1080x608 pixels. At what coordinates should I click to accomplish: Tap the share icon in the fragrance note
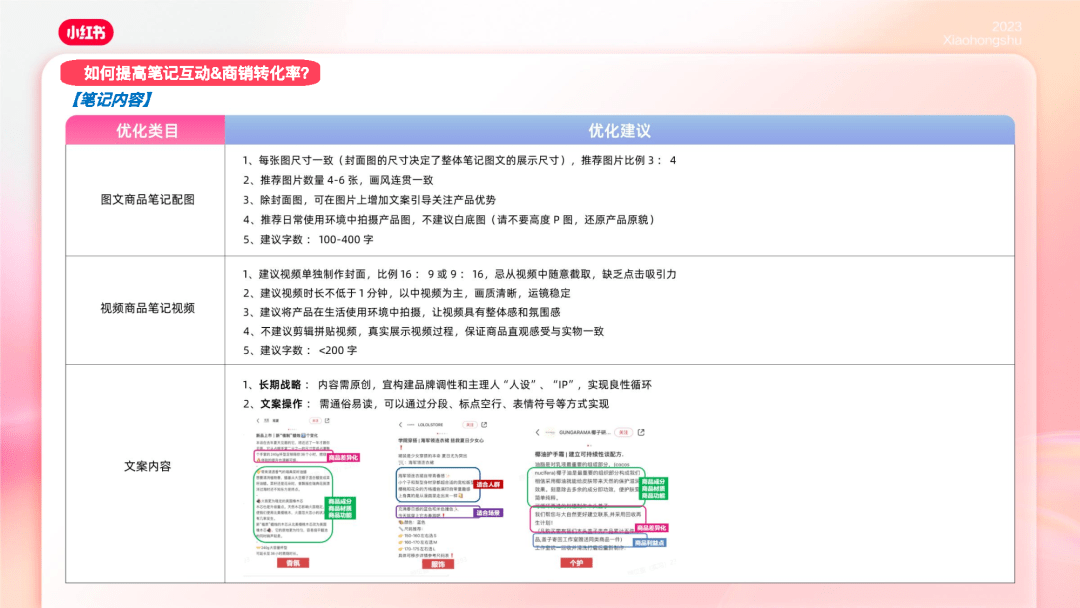(x=325, y=421)
